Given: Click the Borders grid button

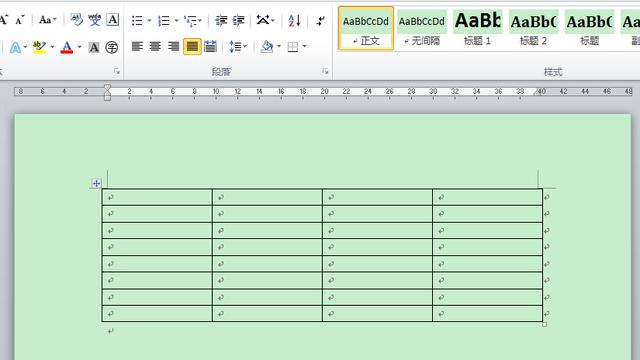Looking at the screenshot, I should pos(293,47).
